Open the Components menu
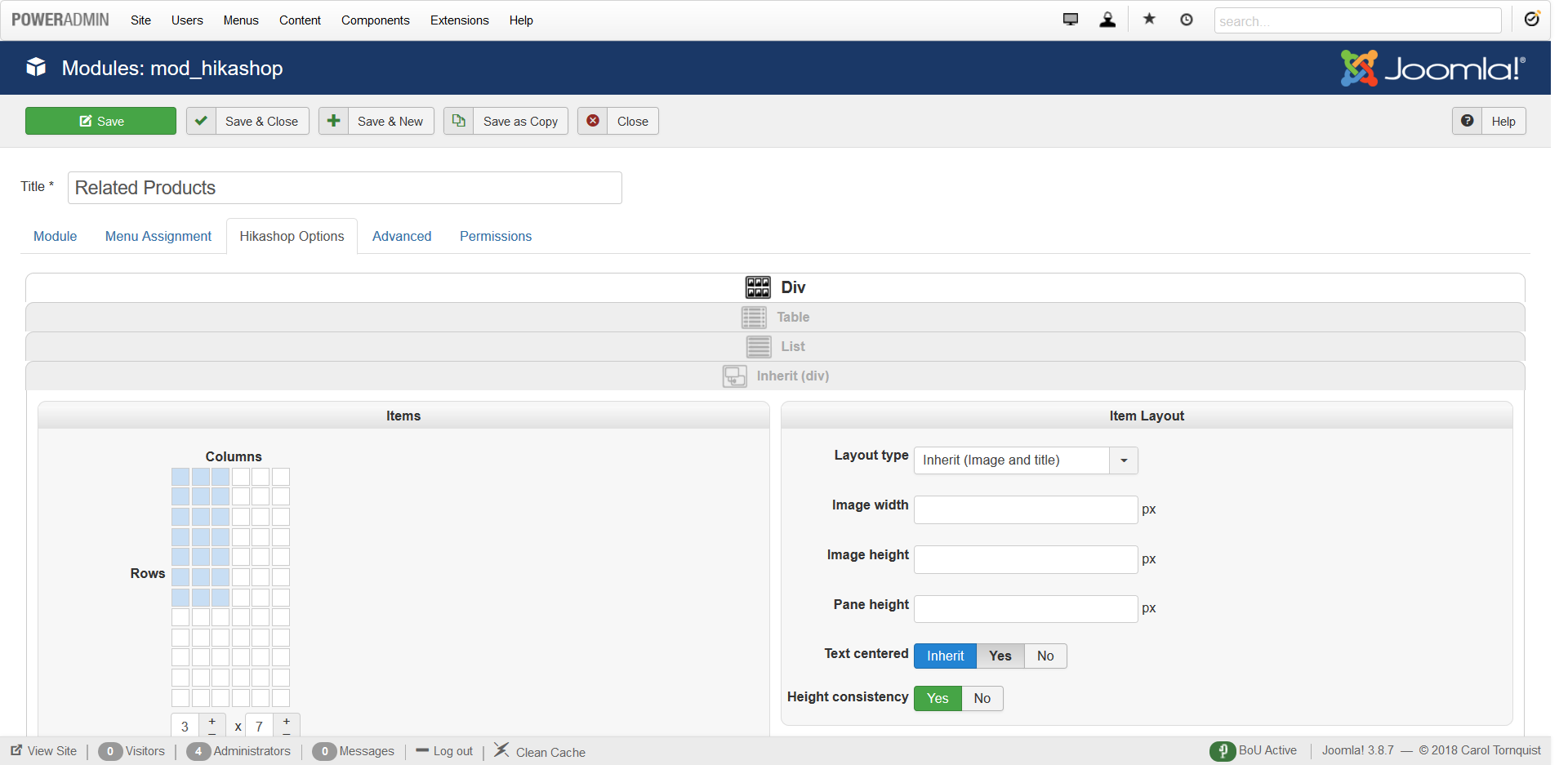1568x765 pixels. pos(375,20)
